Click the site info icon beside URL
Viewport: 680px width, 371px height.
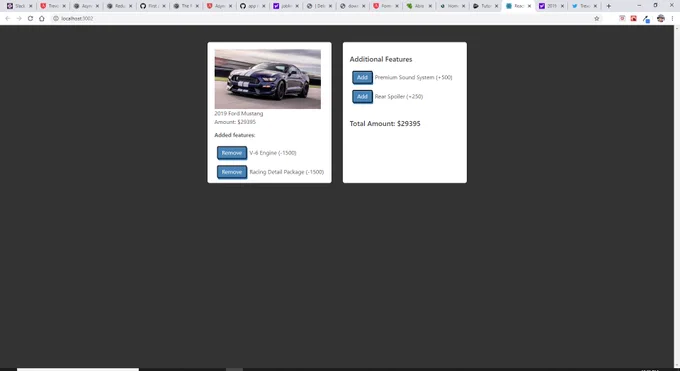[56, 18]
